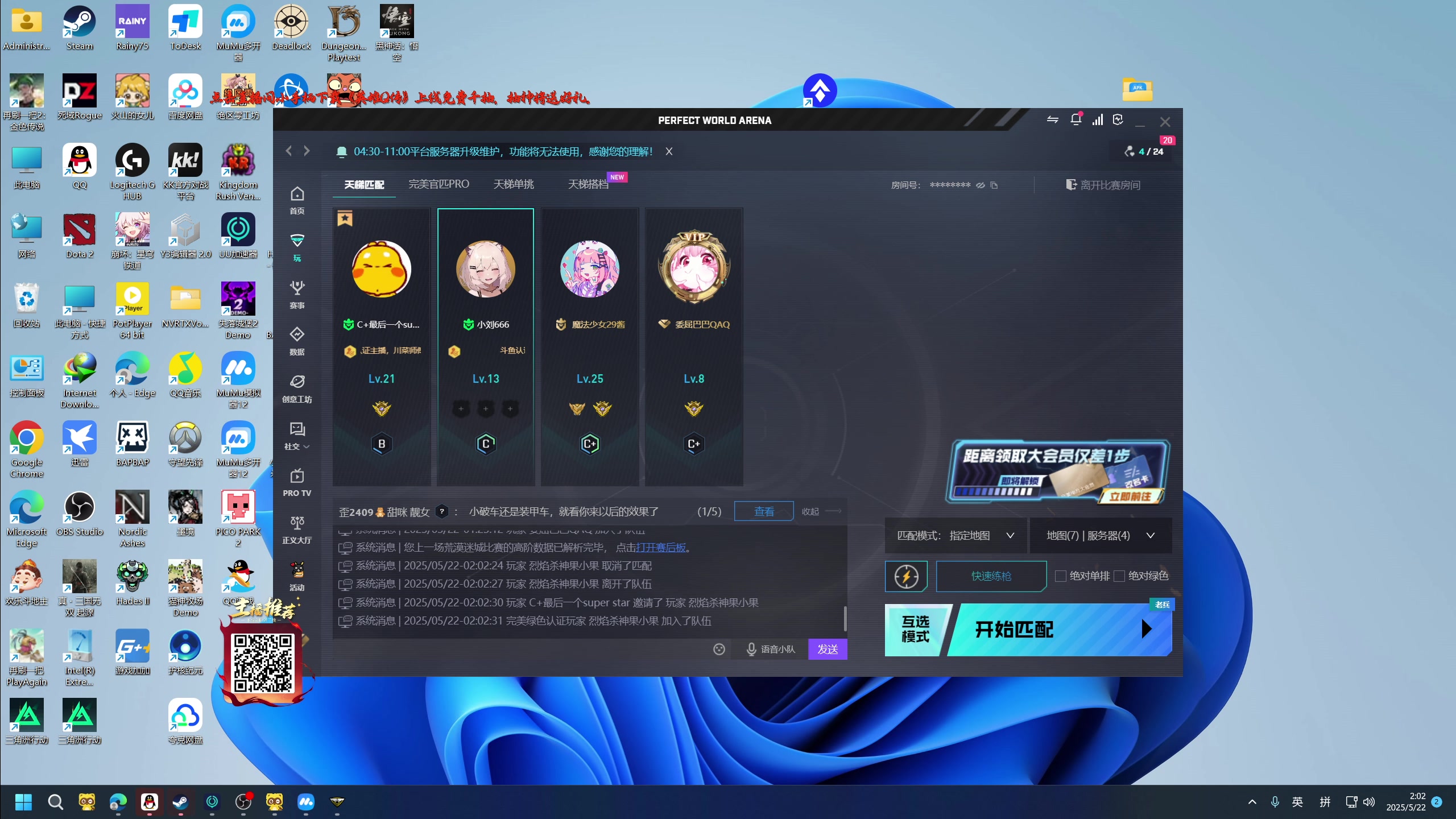Click the 开始匹配 start matching button
Image resolution: width=1456 pixels, height=819 pixels.
[1060, 630]
